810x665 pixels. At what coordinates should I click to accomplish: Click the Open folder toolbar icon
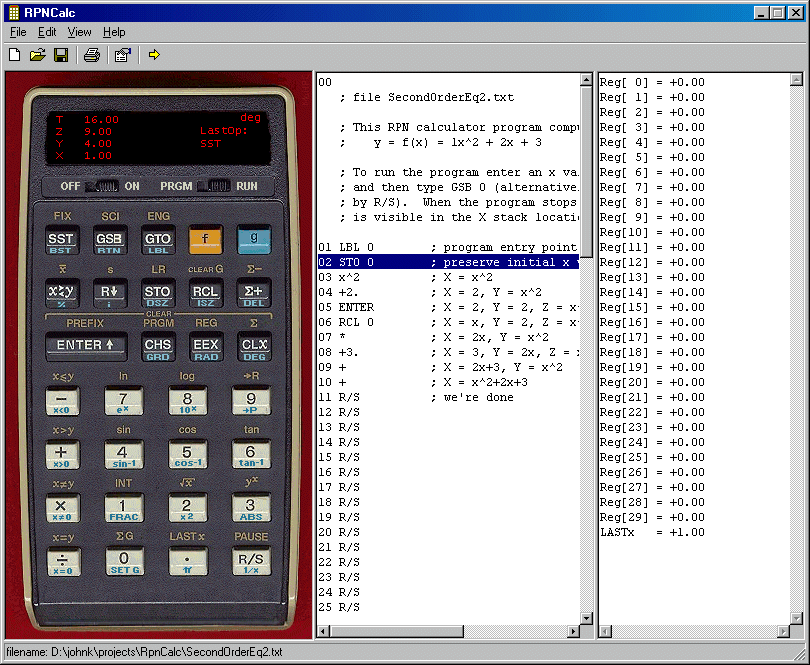click(x=38, y=55)
